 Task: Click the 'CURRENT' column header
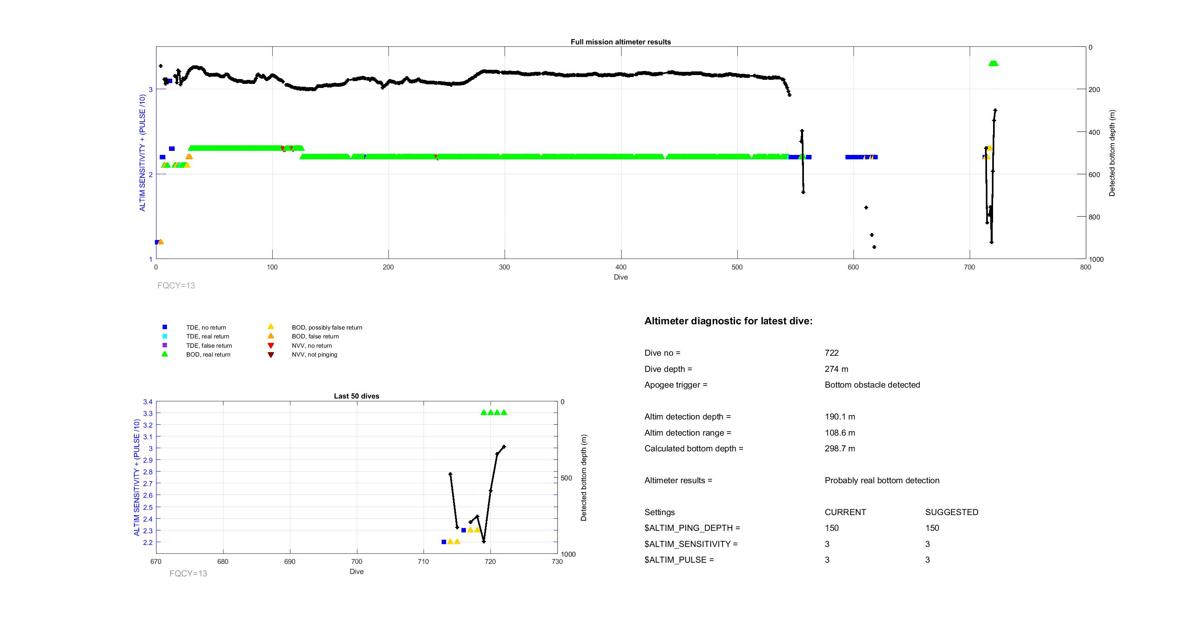845,512
